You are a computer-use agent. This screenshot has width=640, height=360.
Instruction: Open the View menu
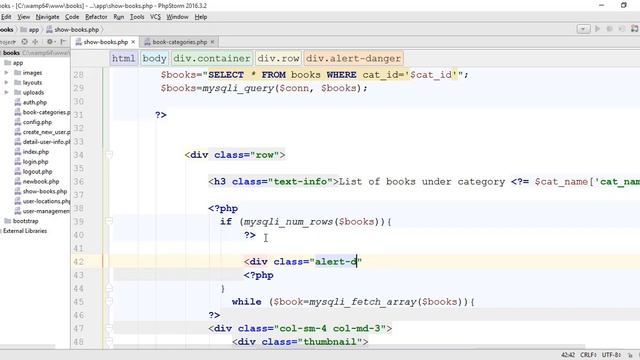(24, 17)
